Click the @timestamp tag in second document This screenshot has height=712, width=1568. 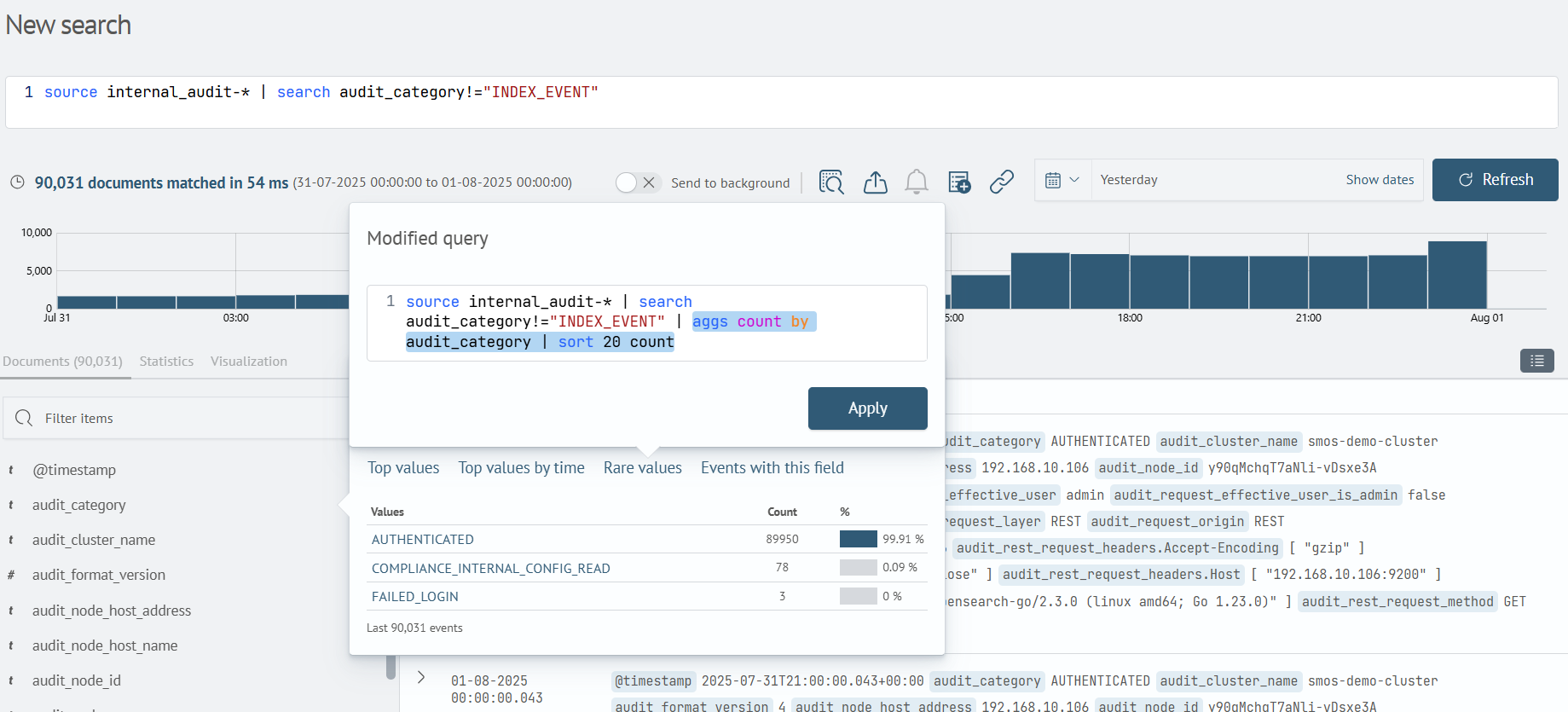coord(653,680)
